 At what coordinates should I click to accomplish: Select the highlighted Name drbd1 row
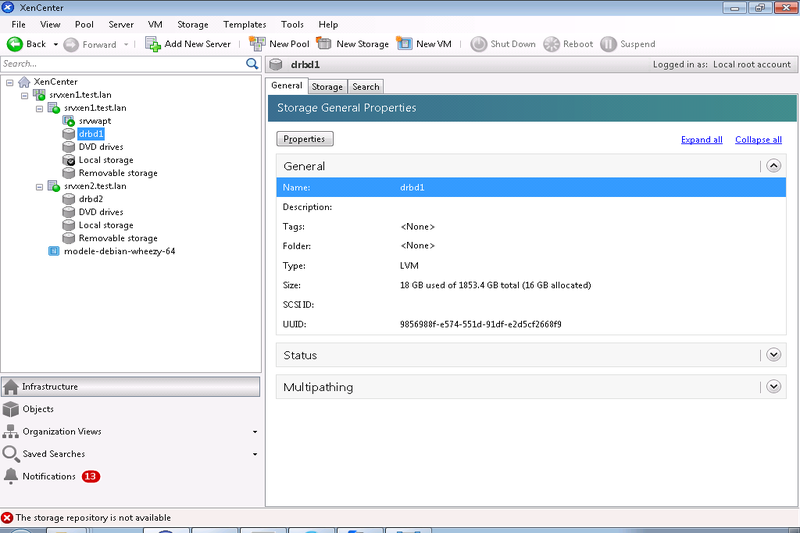[x=531, y=187]
